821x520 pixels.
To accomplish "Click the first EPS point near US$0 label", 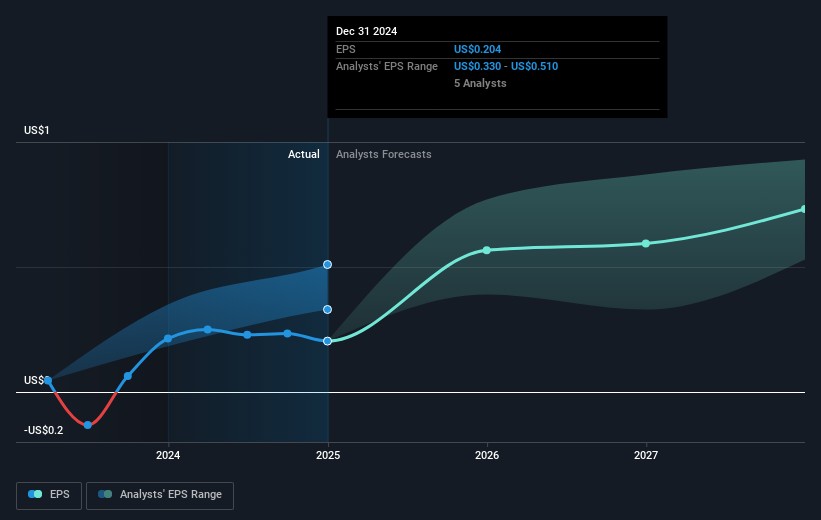I will (48, 381).
